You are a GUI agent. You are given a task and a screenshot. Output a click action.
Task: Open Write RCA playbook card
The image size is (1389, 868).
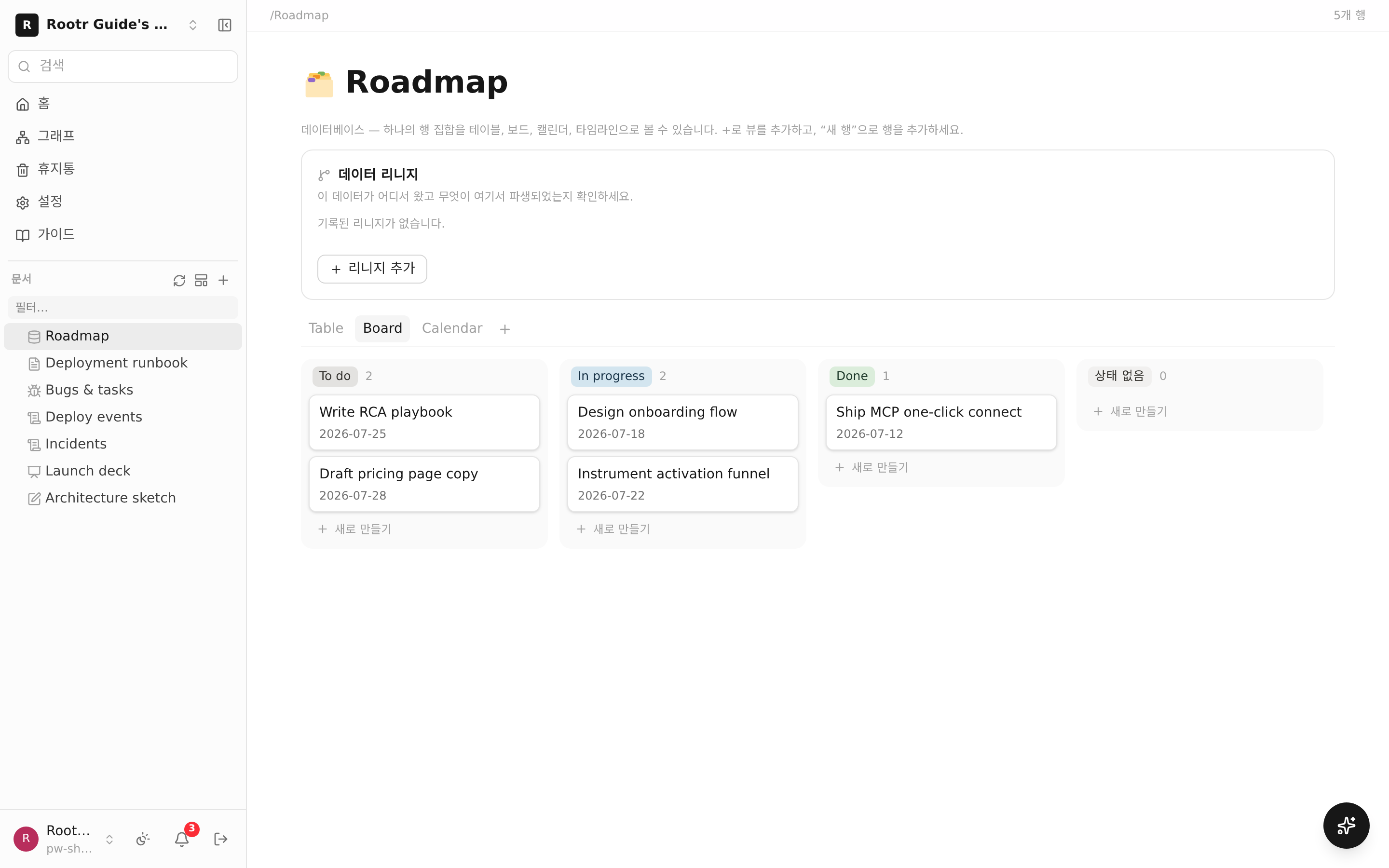(424, 422)
